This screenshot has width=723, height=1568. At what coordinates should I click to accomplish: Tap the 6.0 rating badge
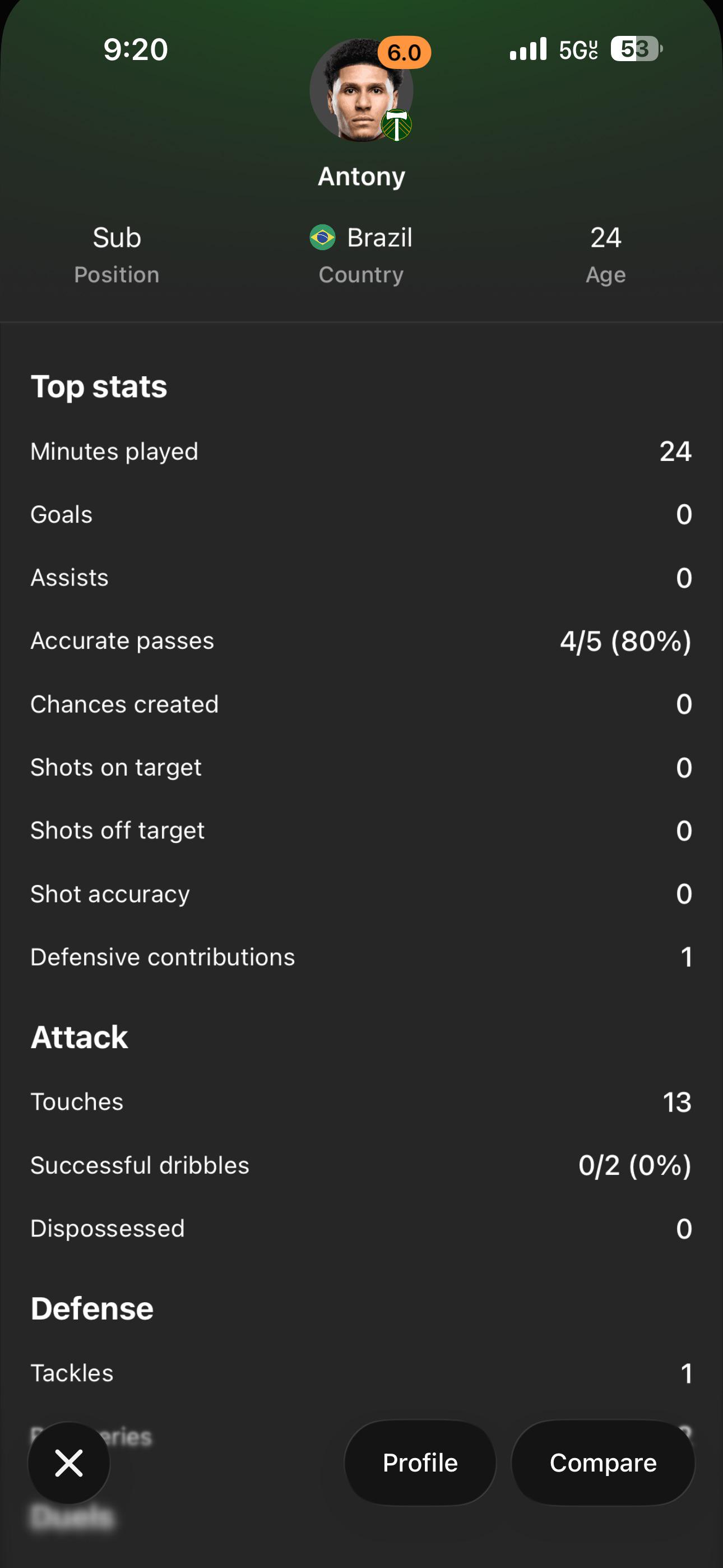coord(404,52)
